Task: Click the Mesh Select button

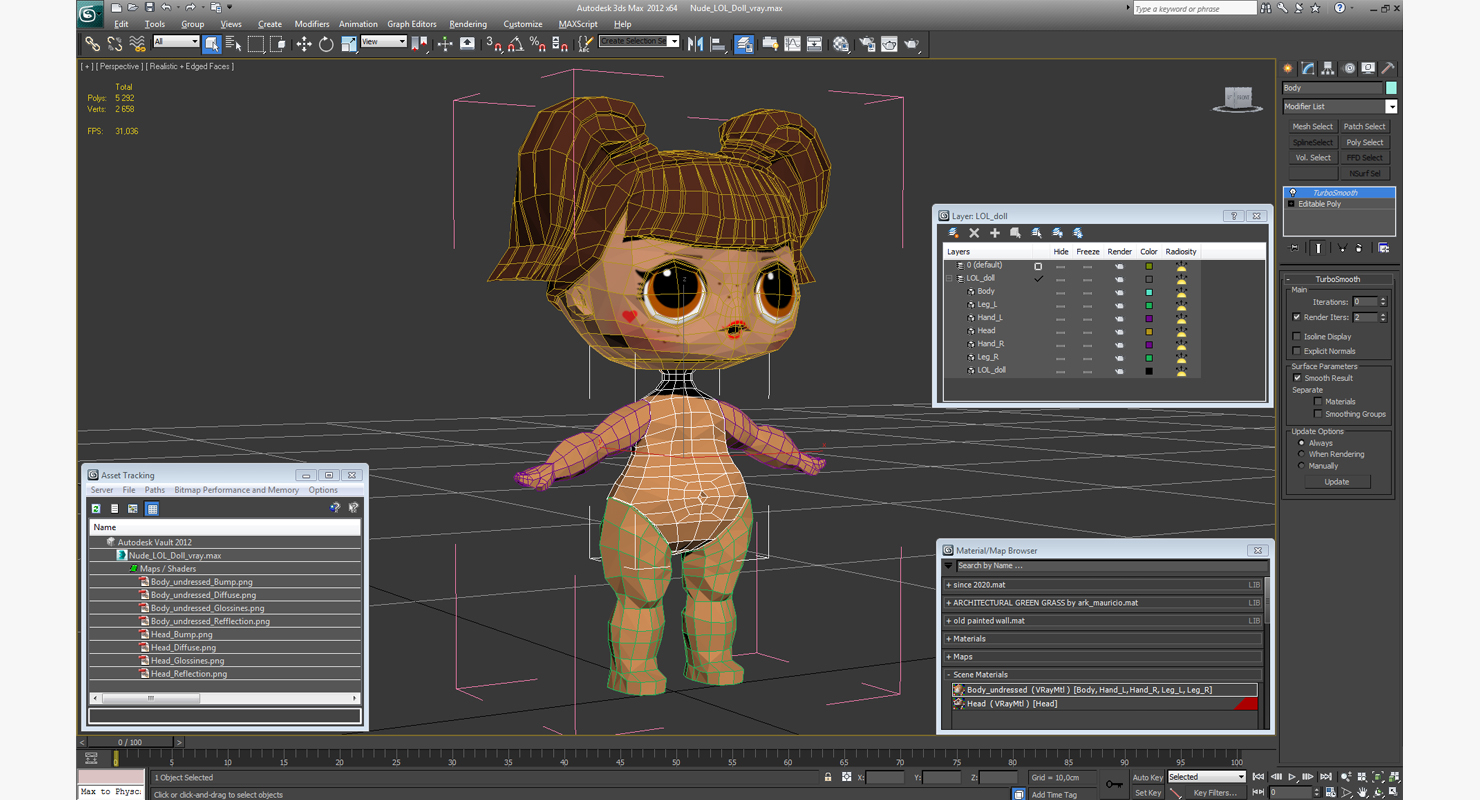Action: [1312, 127]
